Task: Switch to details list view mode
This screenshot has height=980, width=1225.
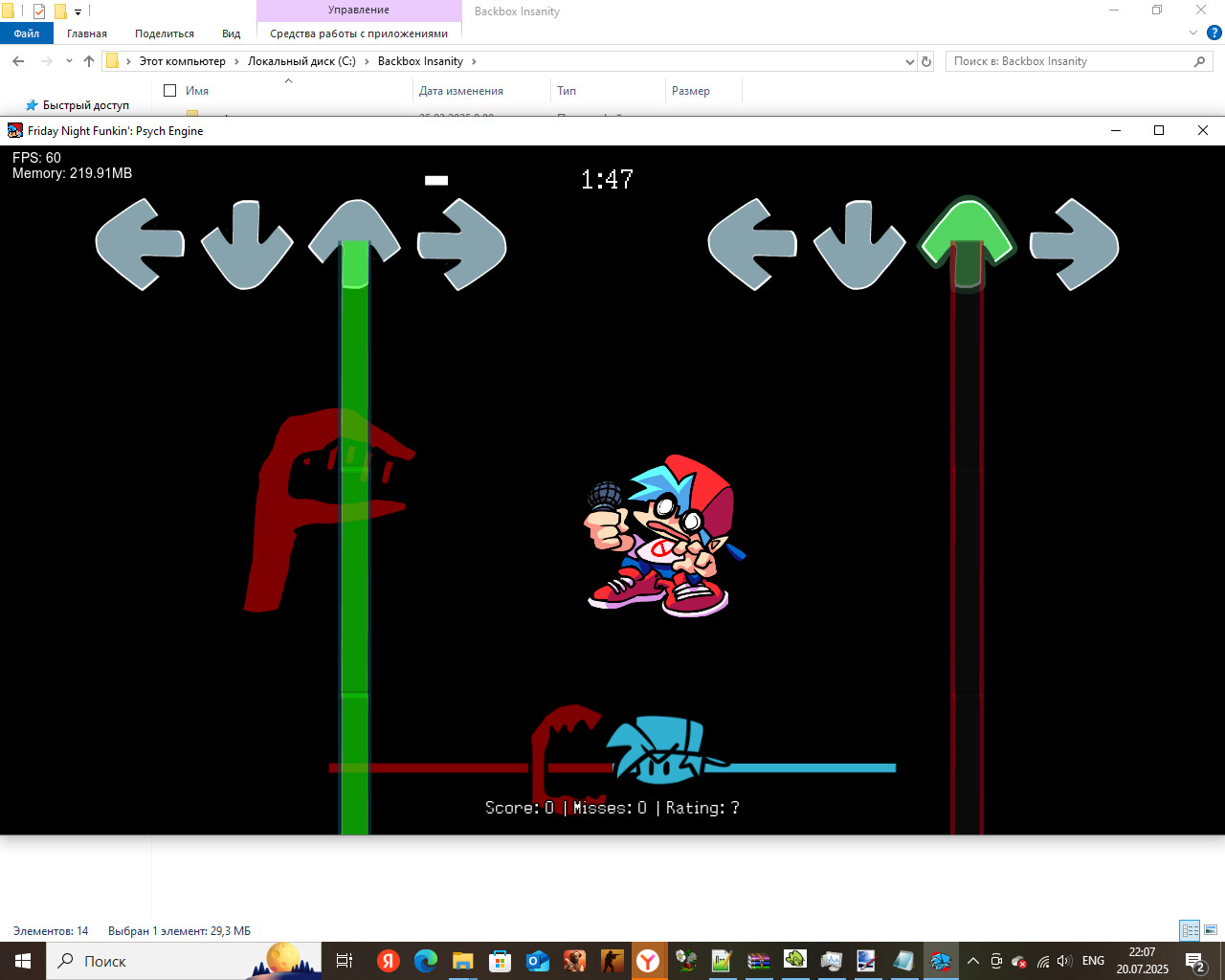Action: pos(1190,930)
